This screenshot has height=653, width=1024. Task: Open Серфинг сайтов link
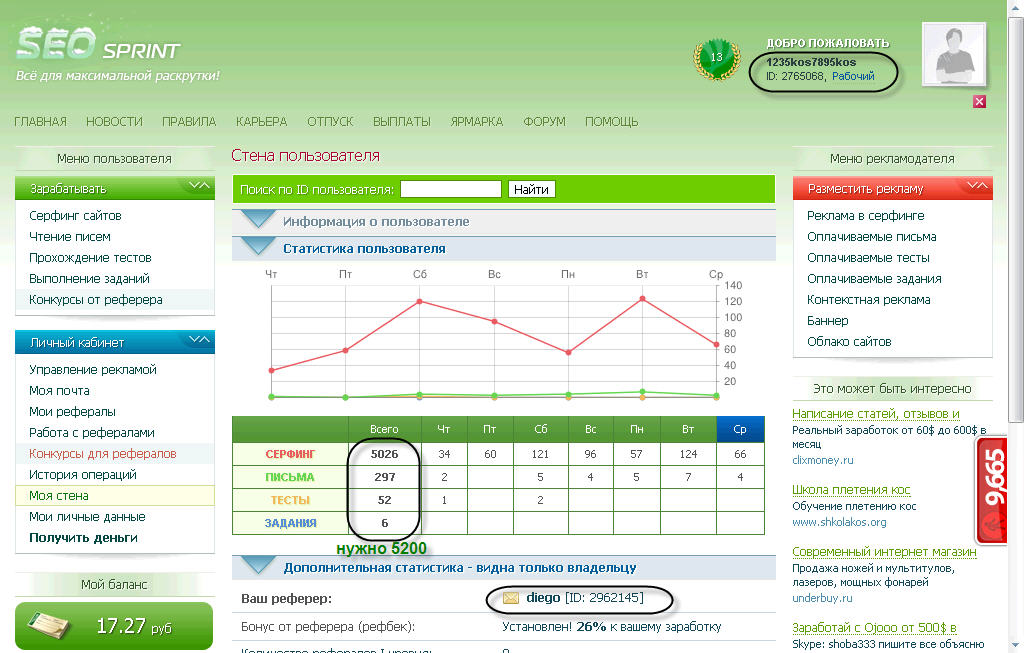coord(75,215)
